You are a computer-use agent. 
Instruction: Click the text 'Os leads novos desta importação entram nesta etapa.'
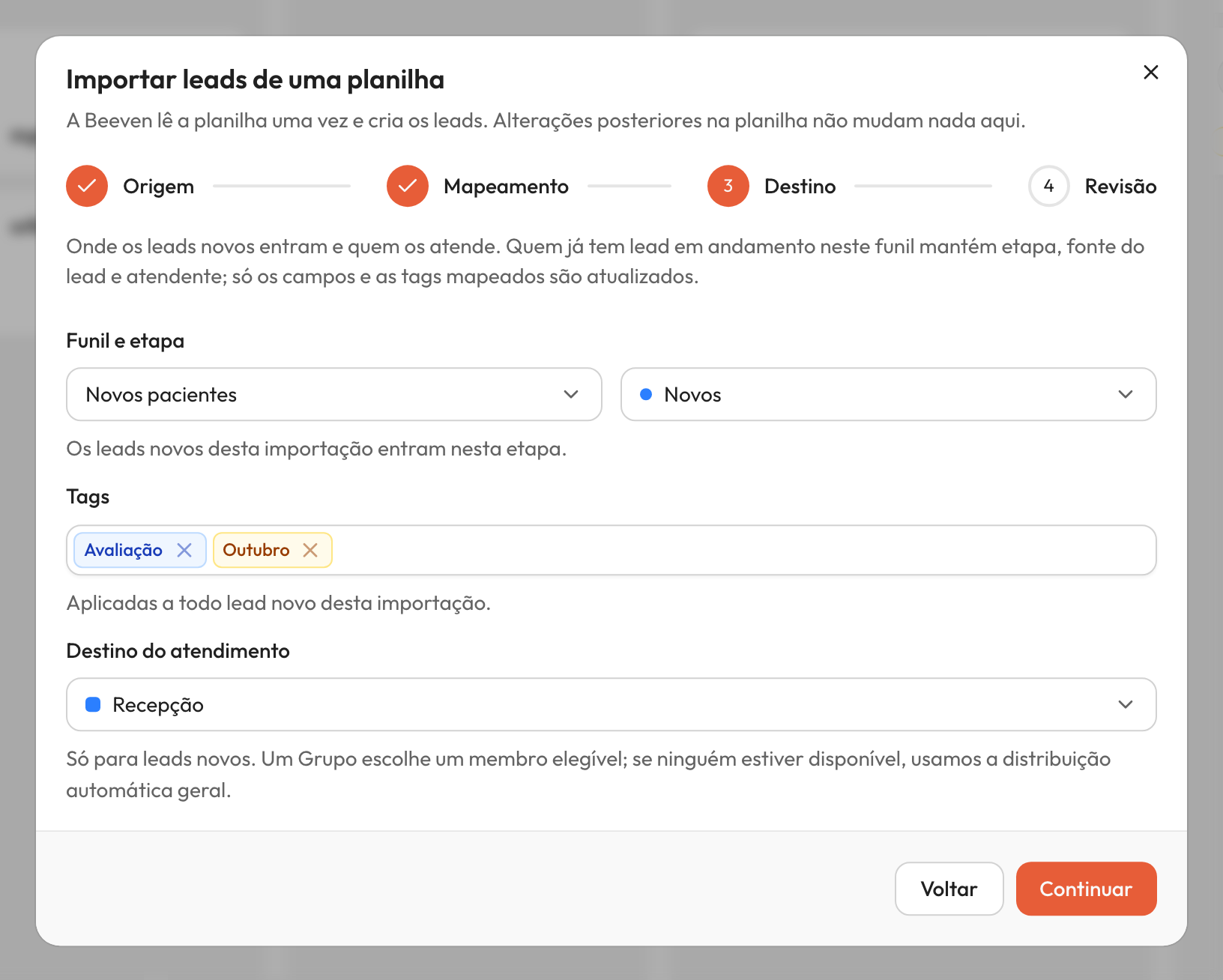316,449
